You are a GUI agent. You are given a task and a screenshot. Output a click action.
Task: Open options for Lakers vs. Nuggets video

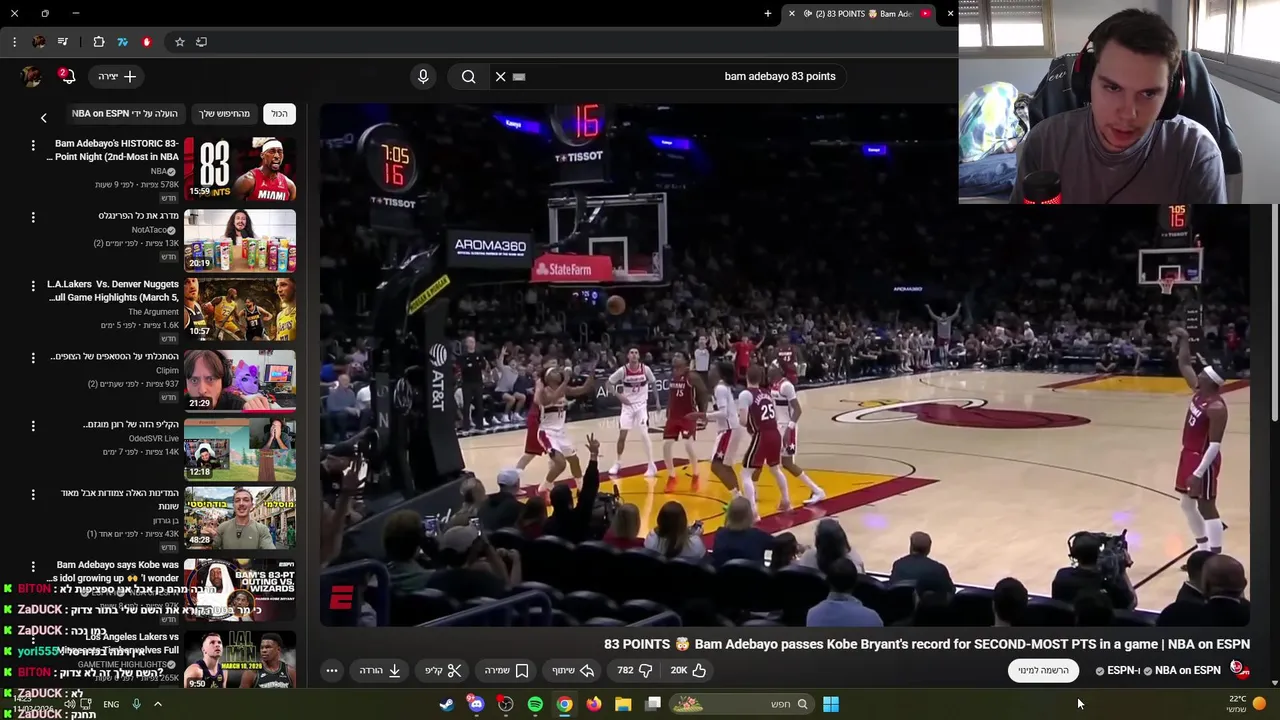tap(33, 286)
